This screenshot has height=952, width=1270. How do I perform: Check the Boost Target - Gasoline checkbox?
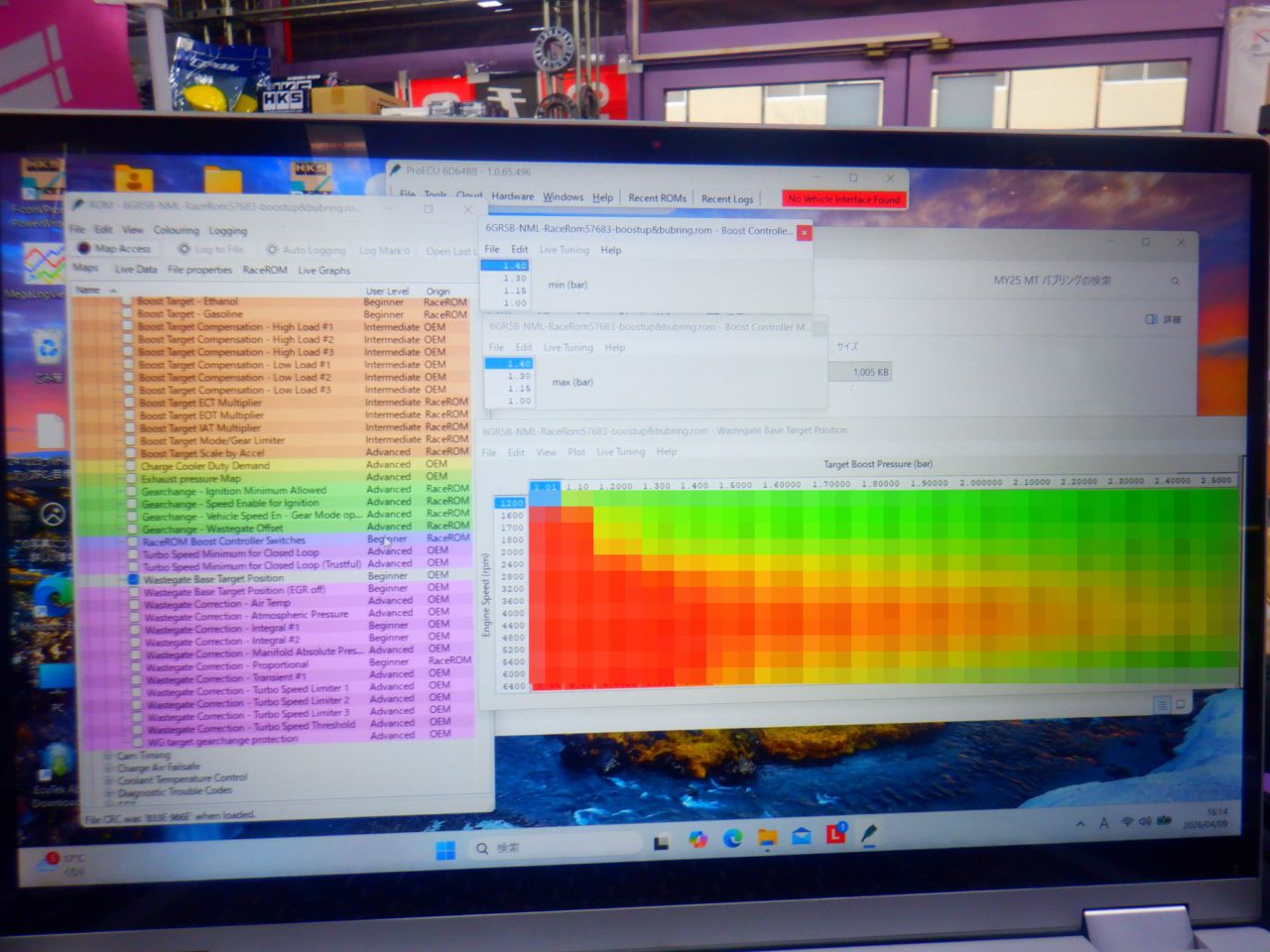[127, 313]
